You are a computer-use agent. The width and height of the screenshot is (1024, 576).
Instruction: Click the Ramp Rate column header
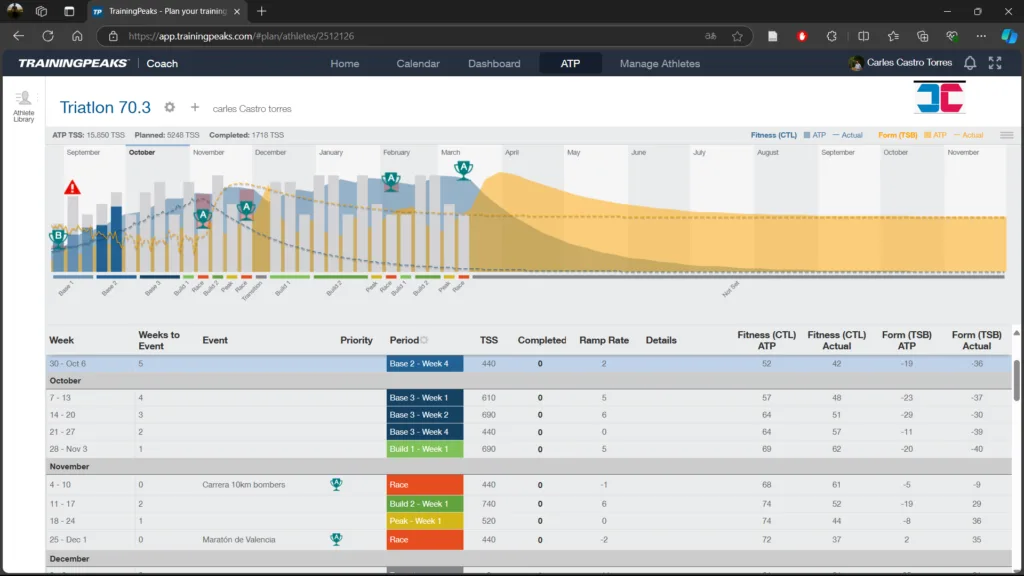[604, 340]
